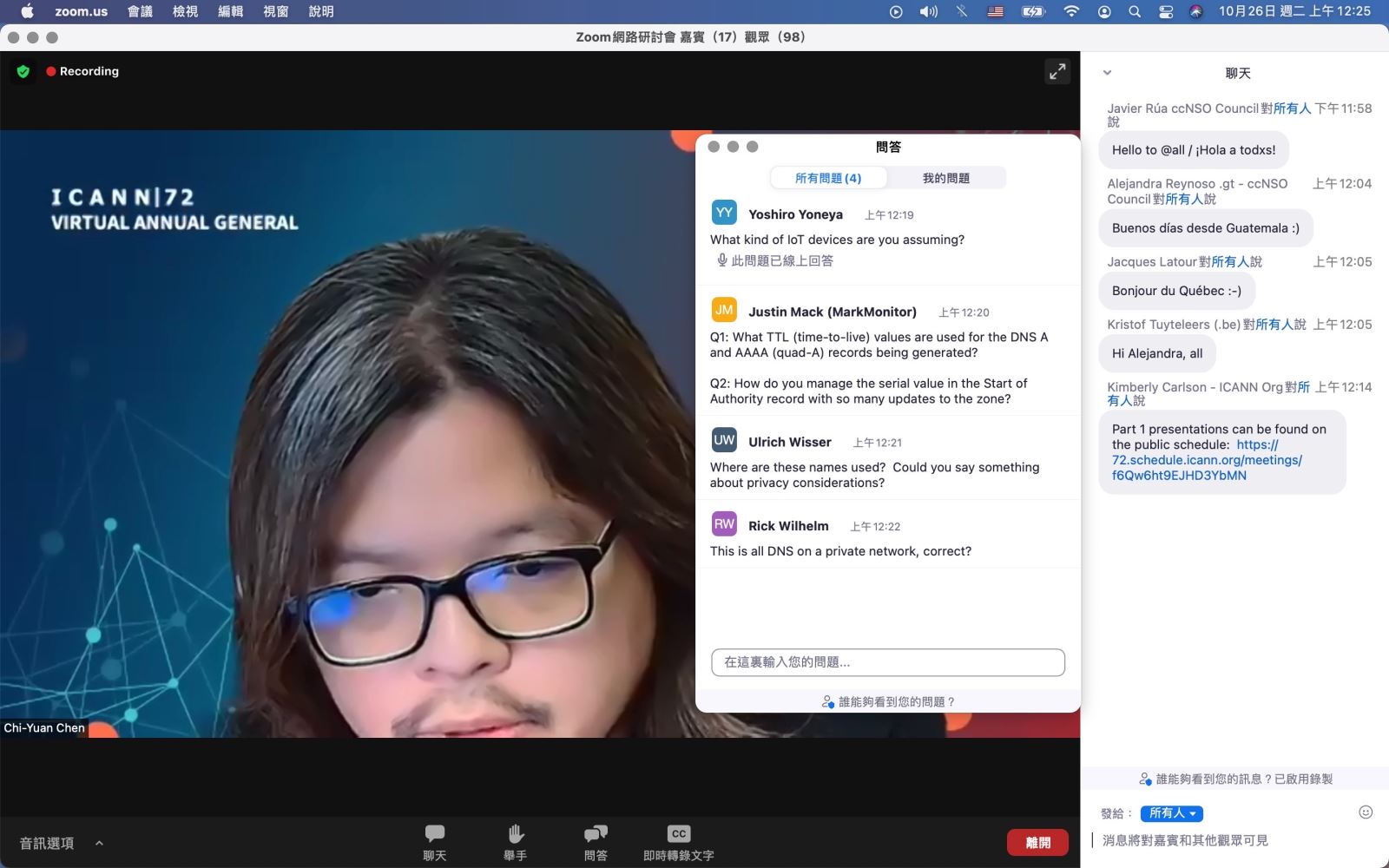The height and width of the screenshot is (868, 1389).
Task: Open the 所有人 recipient dropdown
Action: tap(1171, 813)
